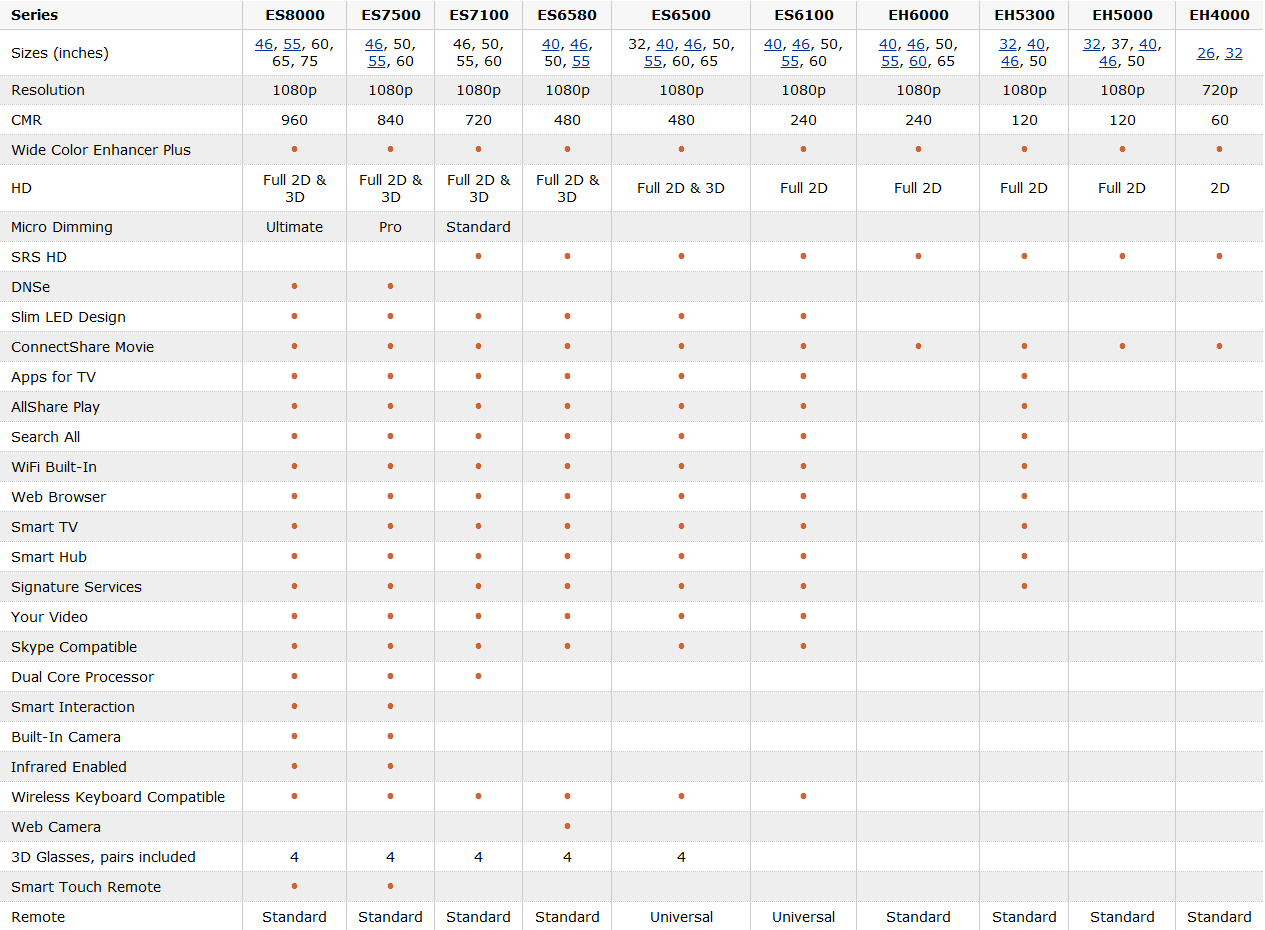Click the "Smart Interaction" row label
Image resolution: width=1265 pixels, height=930 pixels.
coord(73,707)
